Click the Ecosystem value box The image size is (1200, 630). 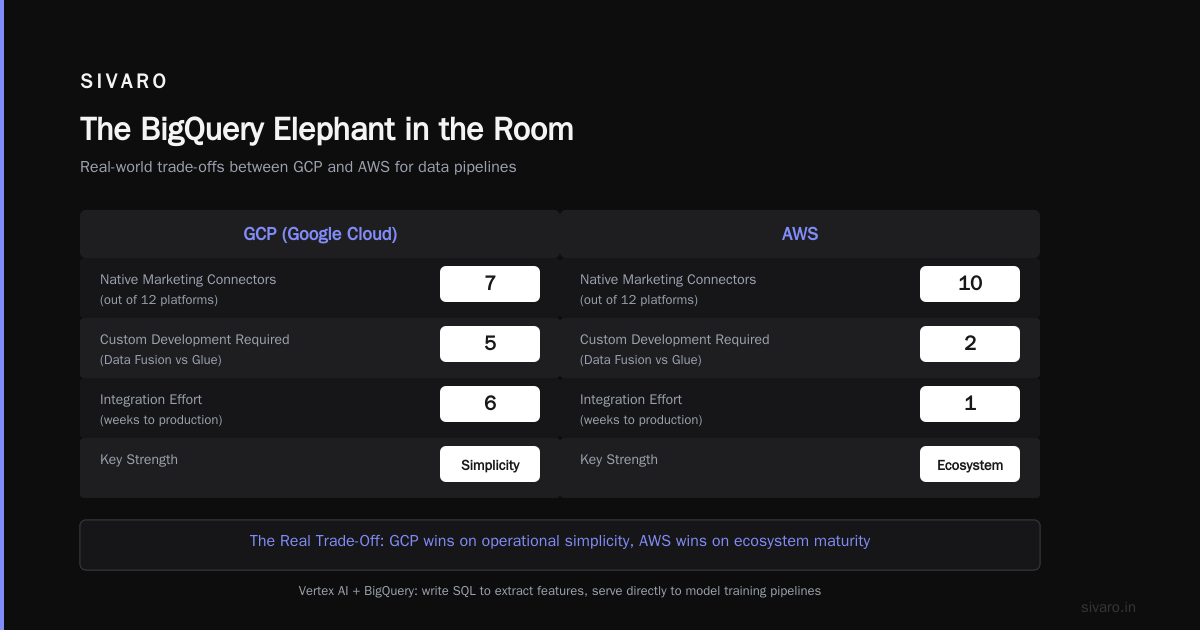click(970, 464)
